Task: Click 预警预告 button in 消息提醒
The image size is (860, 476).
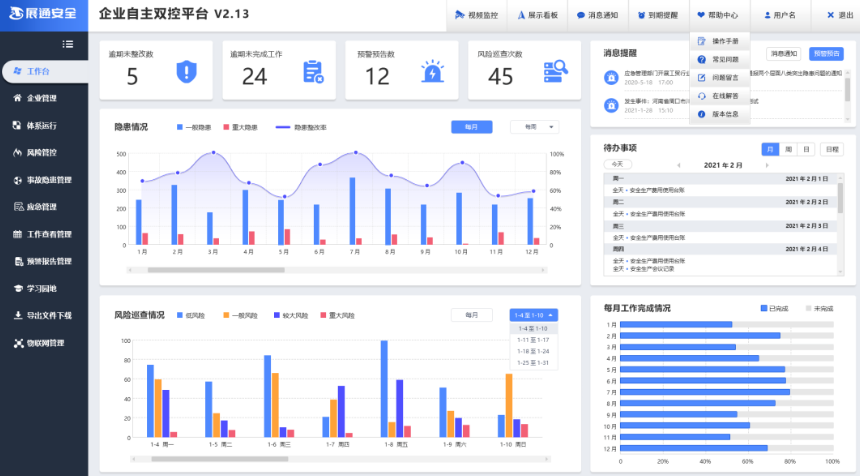Action: click(x=826, y=54)
